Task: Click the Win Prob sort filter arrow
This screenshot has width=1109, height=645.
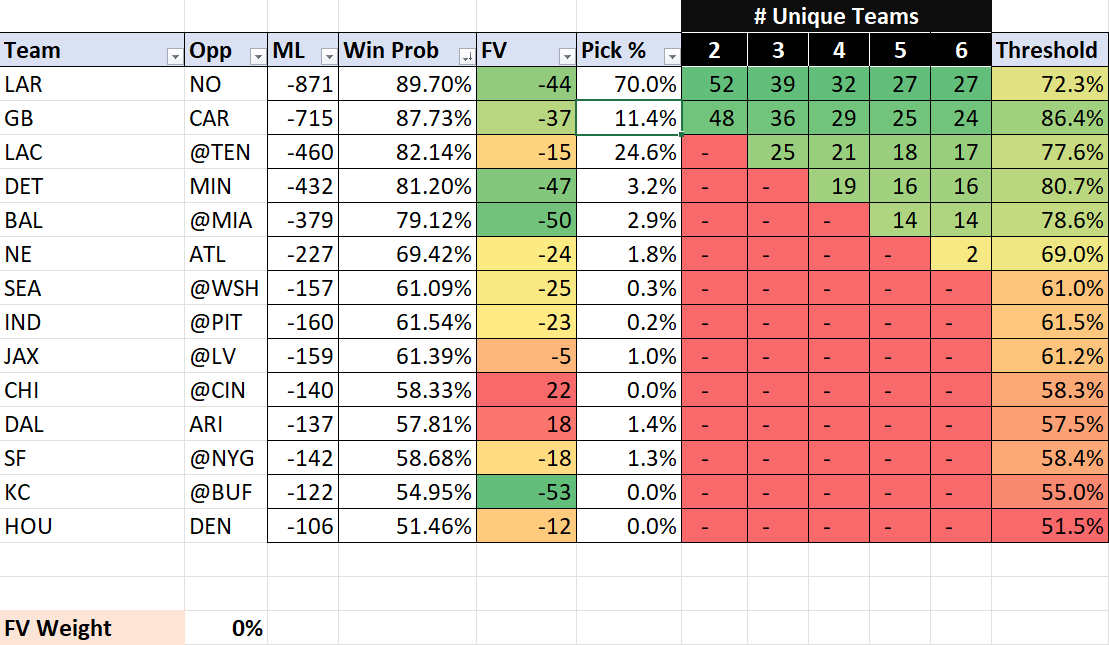Action: (x=466, y=57)
